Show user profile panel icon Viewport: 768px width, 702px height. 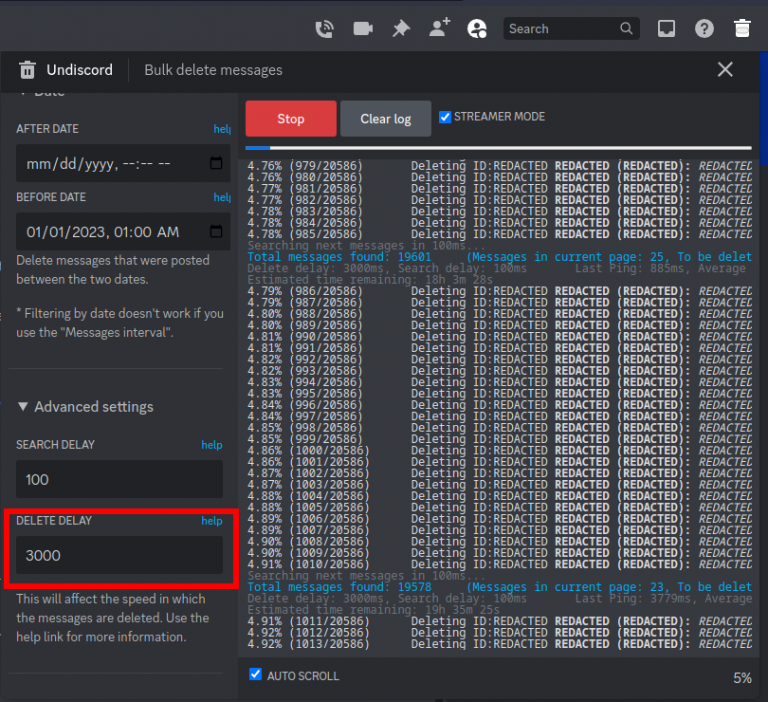(x=477, y=28)
